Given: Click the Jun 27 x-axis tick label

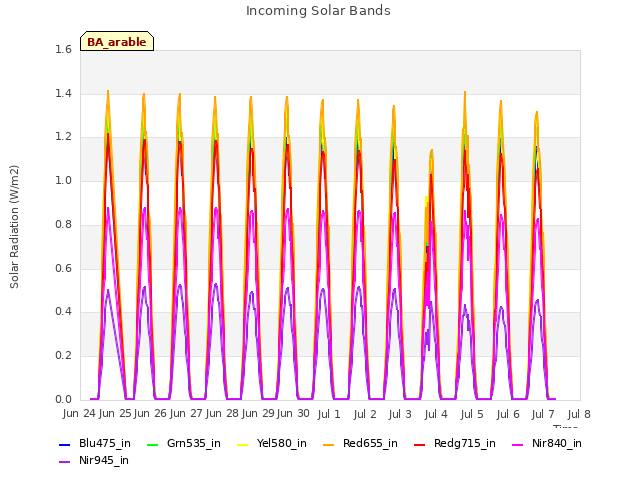Looking at the screenshot, I should tap(184, 413).
